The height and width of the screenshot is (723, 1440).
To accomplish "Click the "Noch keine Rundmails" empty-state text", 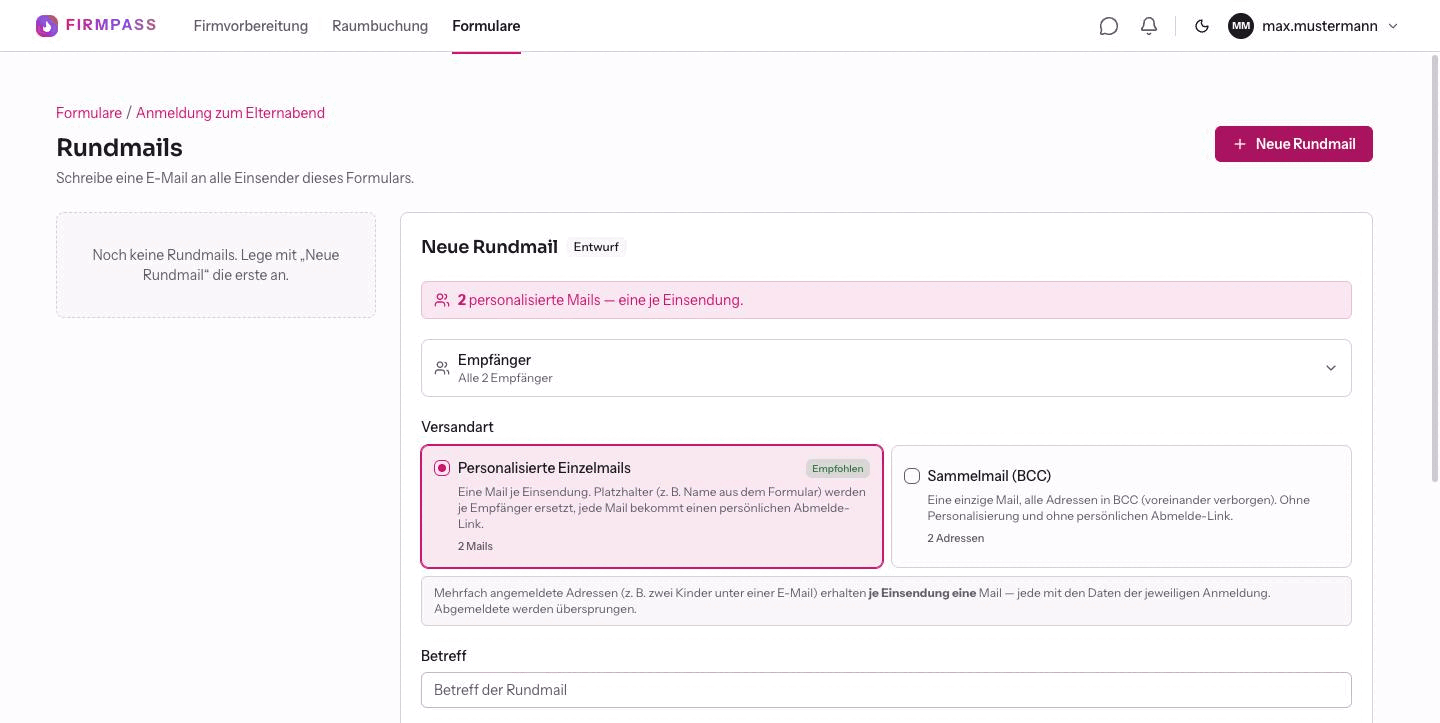I will tap(216, 265).
